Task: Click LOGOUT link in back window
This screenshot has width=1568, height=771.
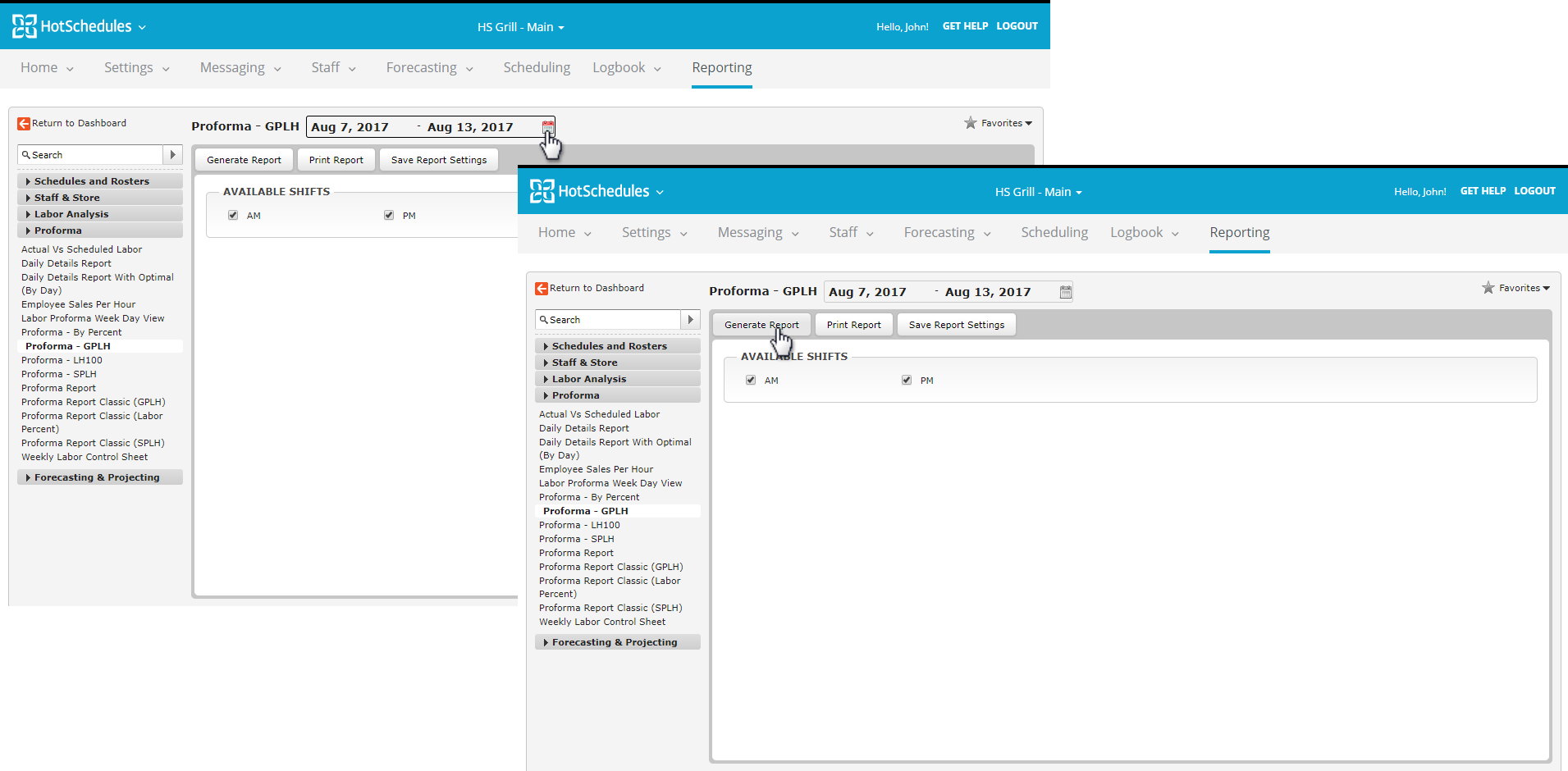Action: tap(1017, 26)
